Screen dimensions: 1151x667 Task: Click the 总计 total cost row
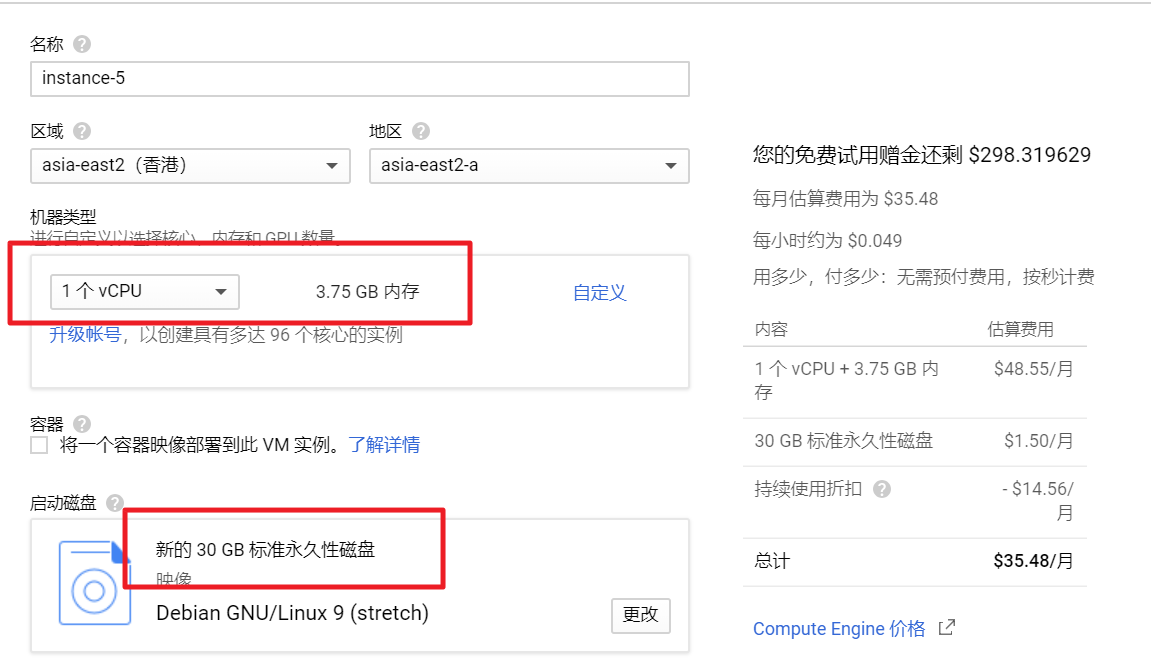(x=914, y=561)
